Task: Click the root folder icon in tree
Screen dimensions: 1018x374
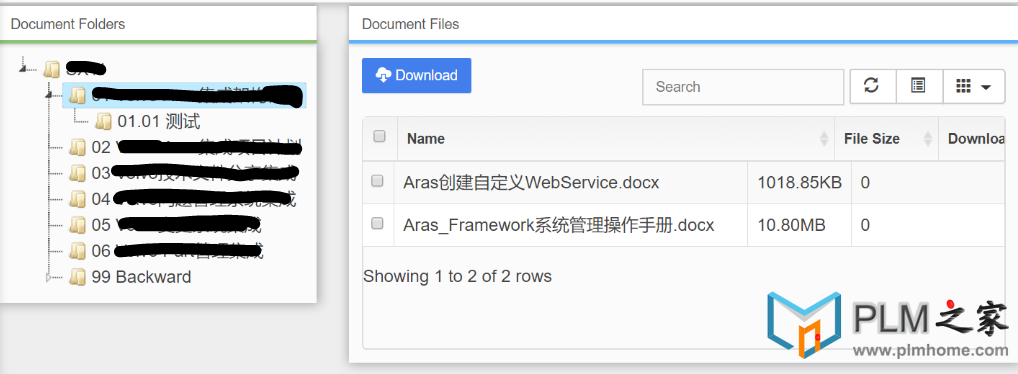Action: click(52, 69)
